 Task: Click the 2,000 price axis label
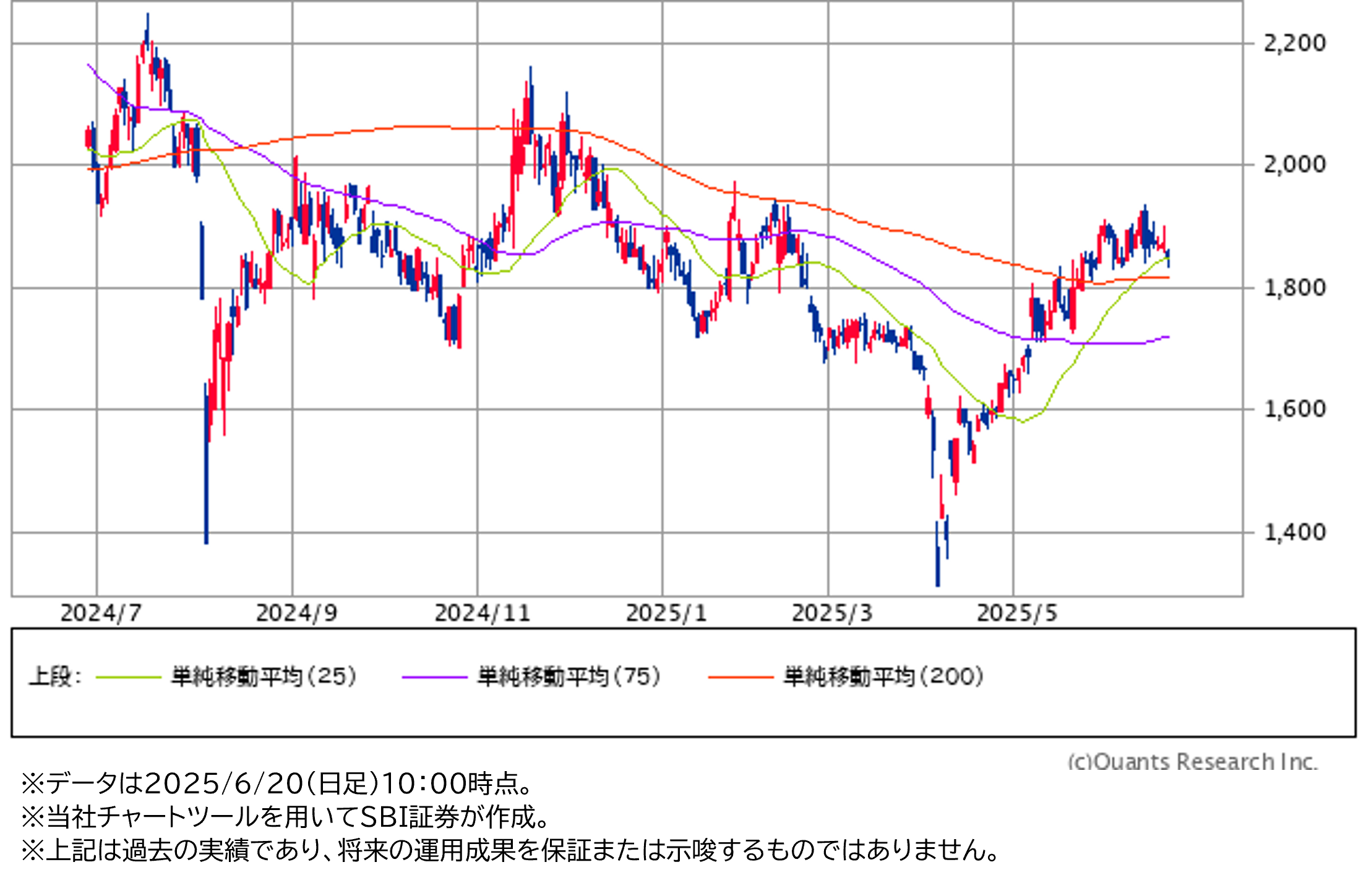[1294, 164]
